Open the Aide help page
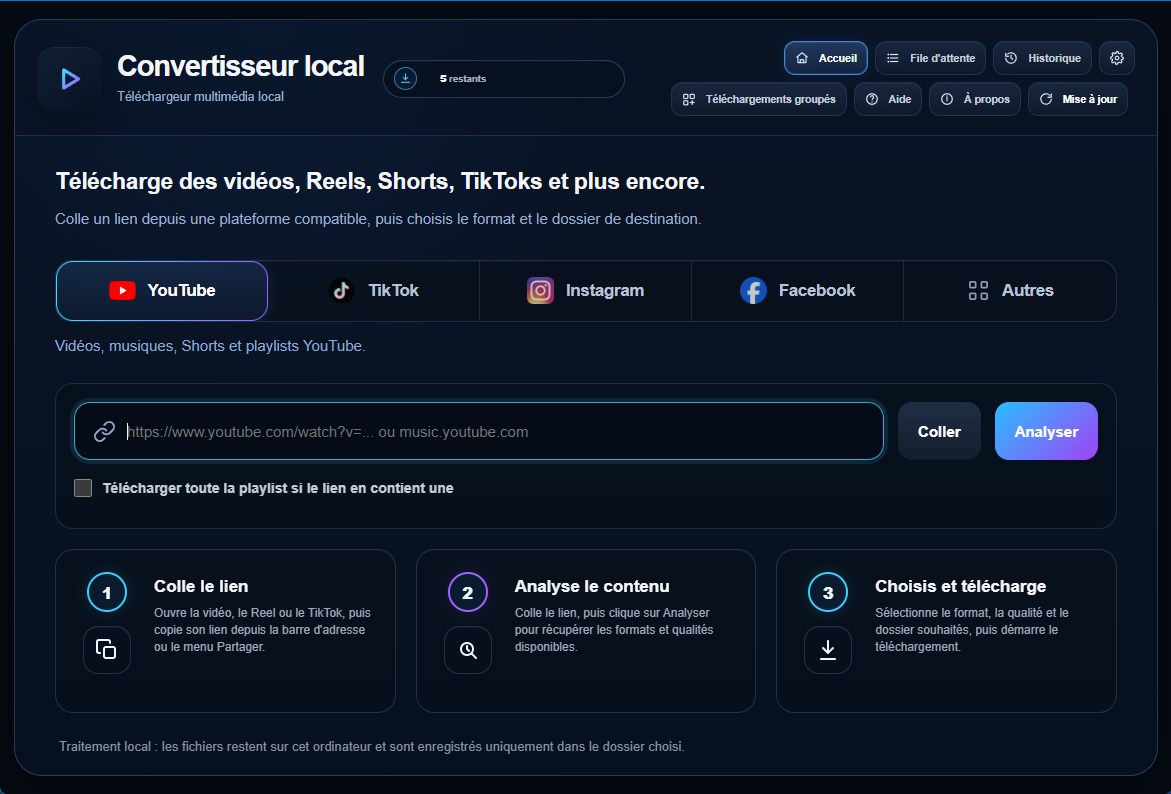 coord(888,99)
